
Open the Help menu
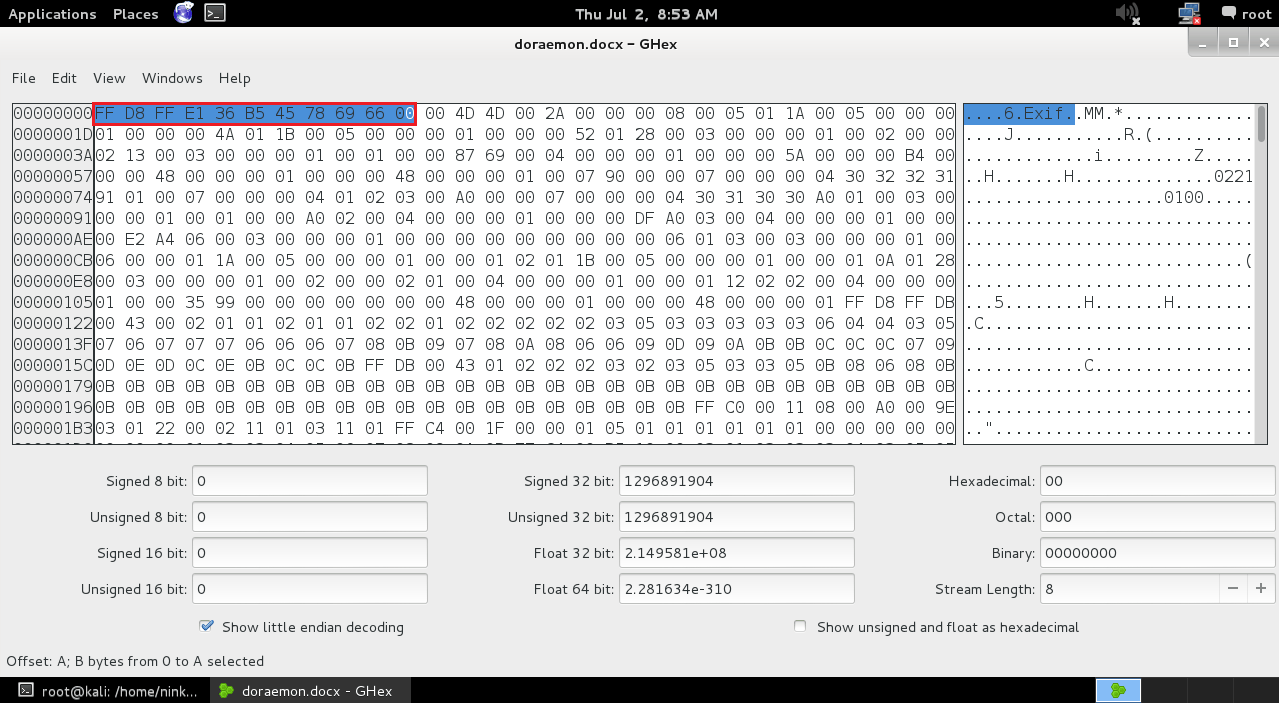coord(235,78)
